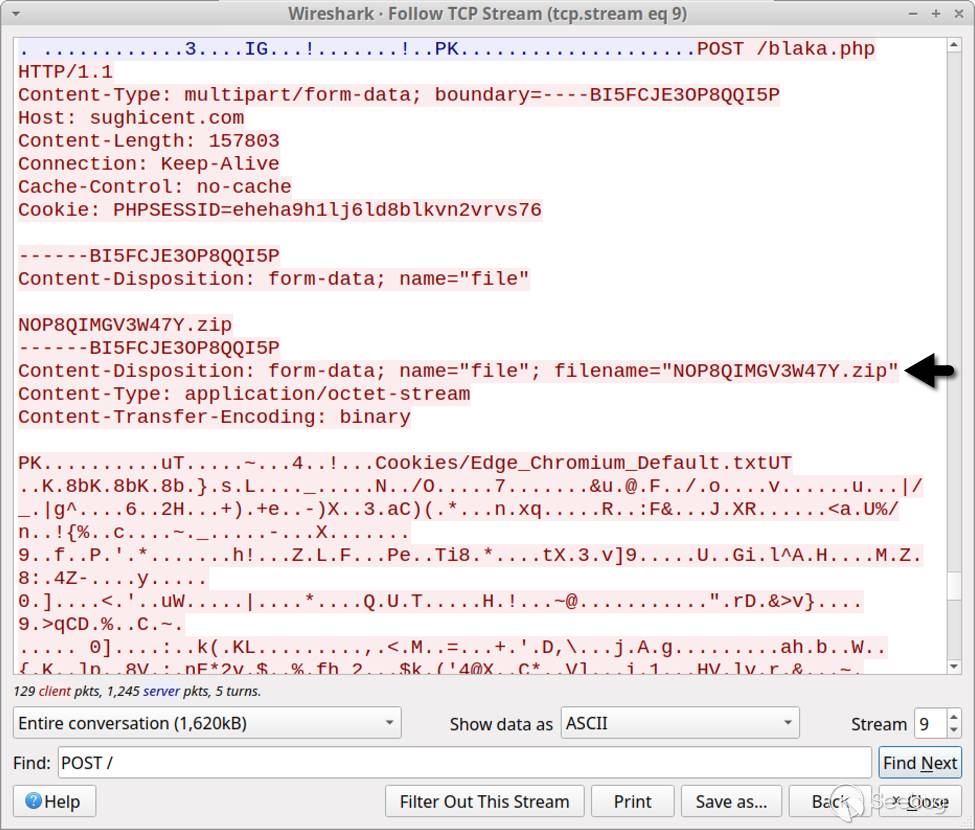975x830 pixels.
Task: Click the Back button
Action: (830, 801)
